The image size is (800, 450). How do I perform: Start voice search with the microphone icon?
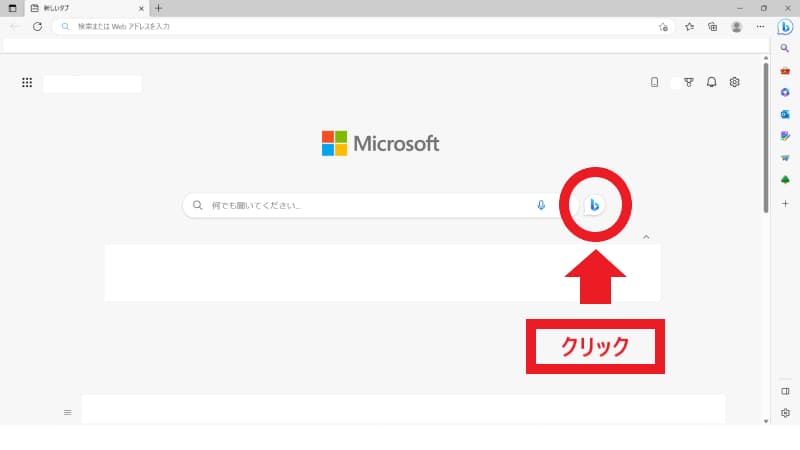tap(541, 205)
